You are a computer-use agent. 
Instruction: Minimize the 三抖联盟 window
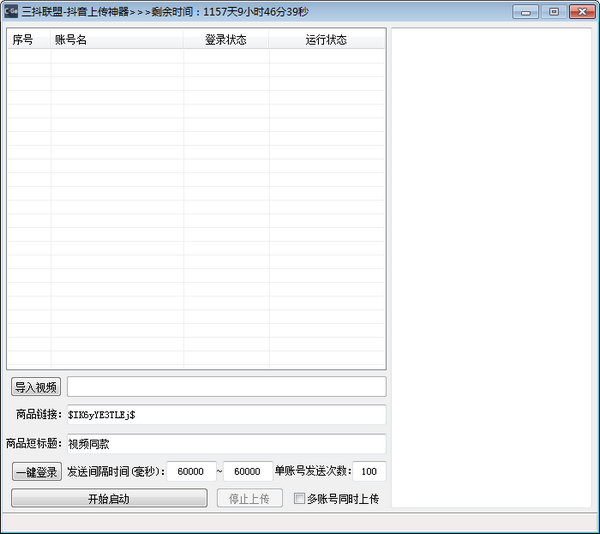tap(527, 12)
